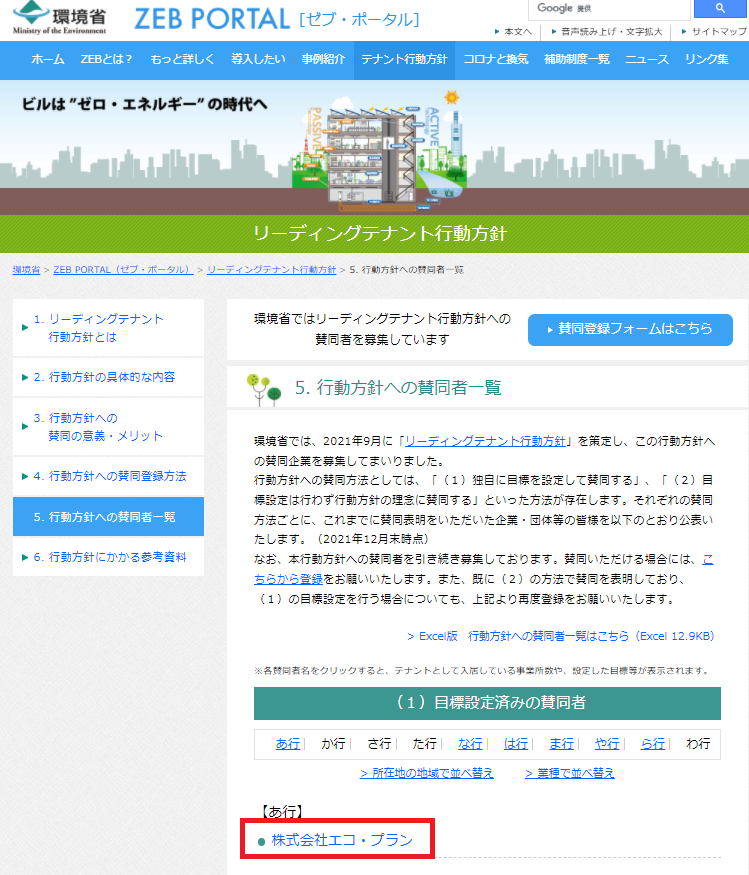Select コロナと換気 in the navigation bar

click(496, 60)
